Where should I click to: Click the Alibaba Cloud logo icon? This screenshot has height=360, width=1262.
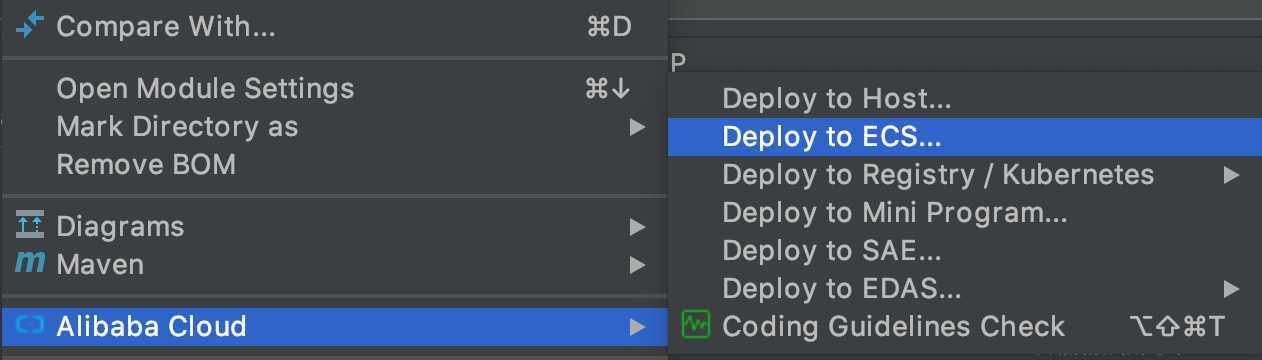coord(30,325)
